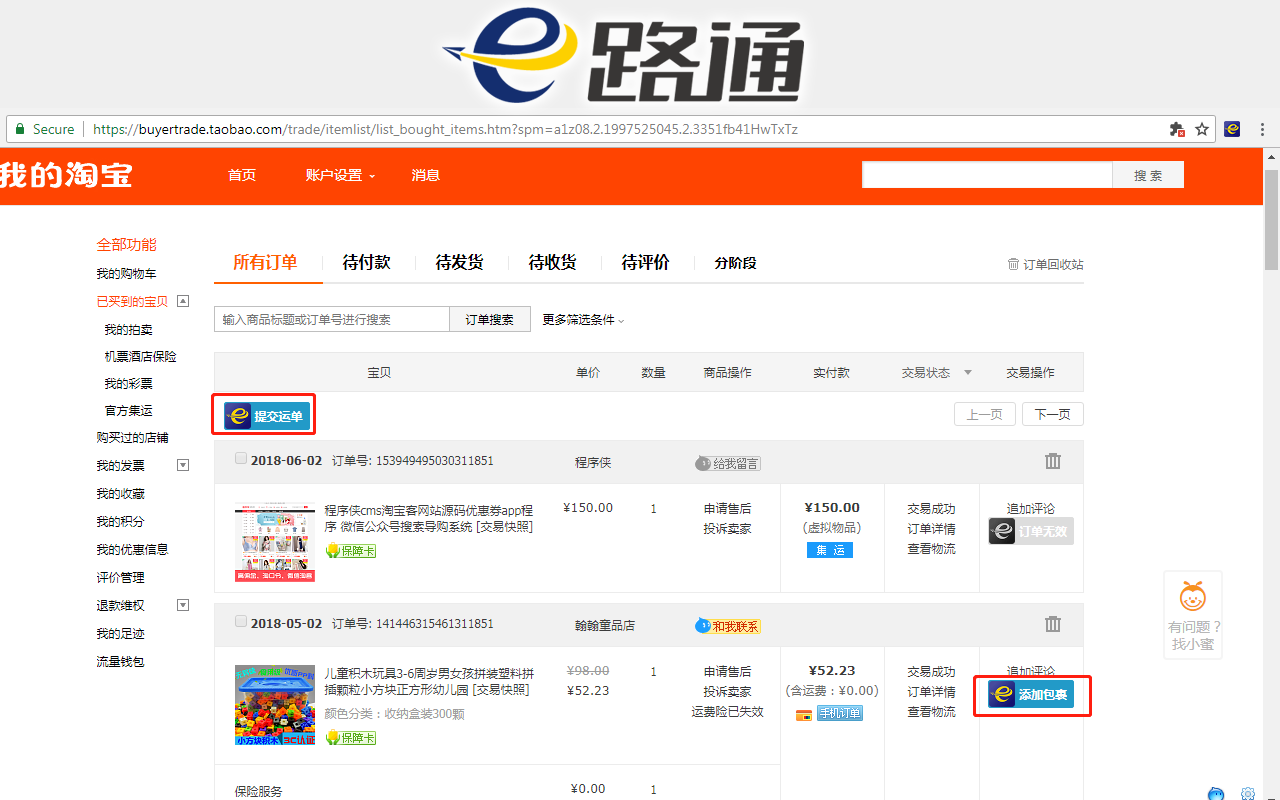Click the 上一页 button
The image size is (1280, 800).
985,414
